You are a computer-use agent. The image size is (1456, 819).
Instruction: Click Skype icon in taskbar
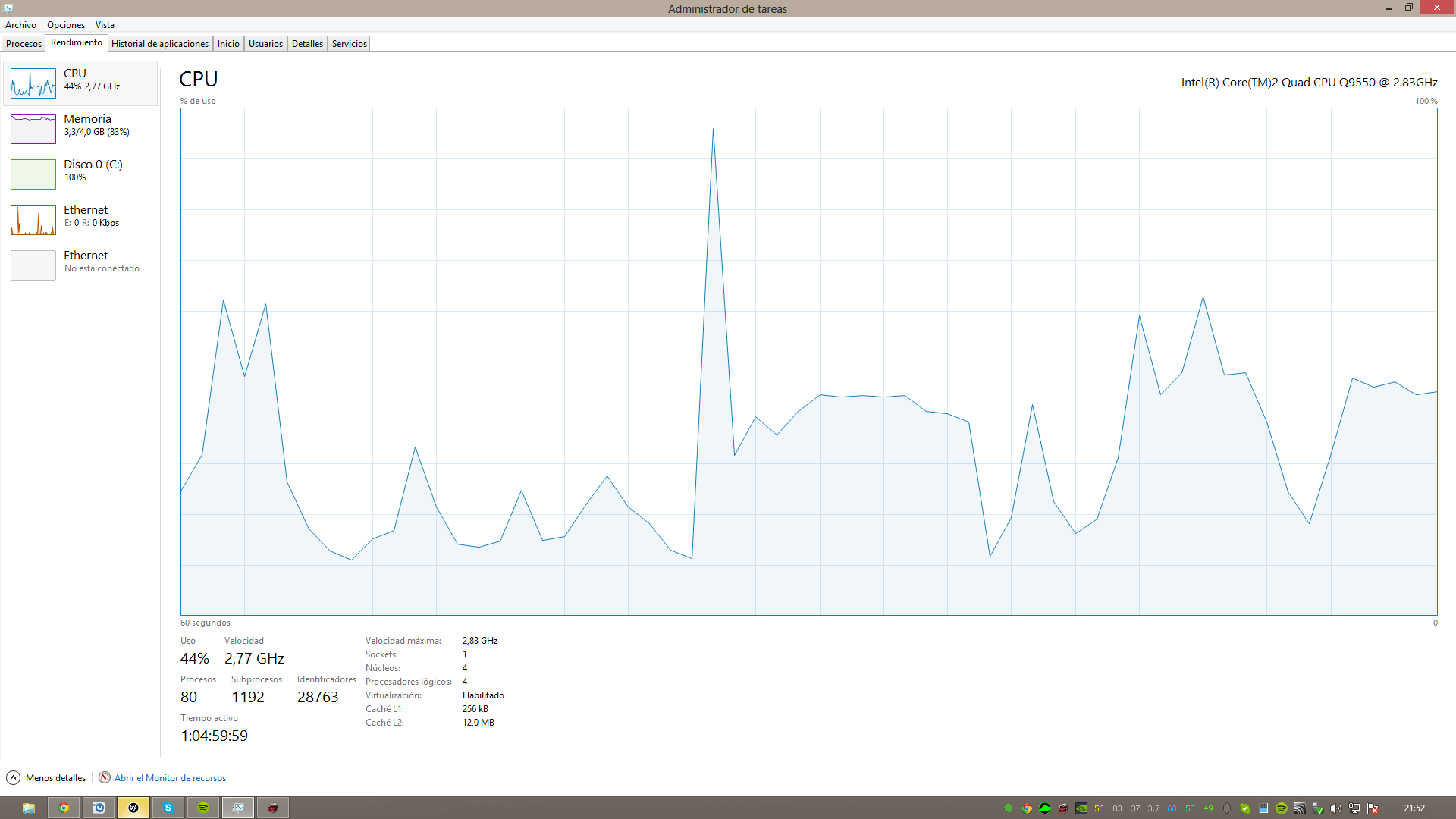pyautogui.click(x=168, y=808)
